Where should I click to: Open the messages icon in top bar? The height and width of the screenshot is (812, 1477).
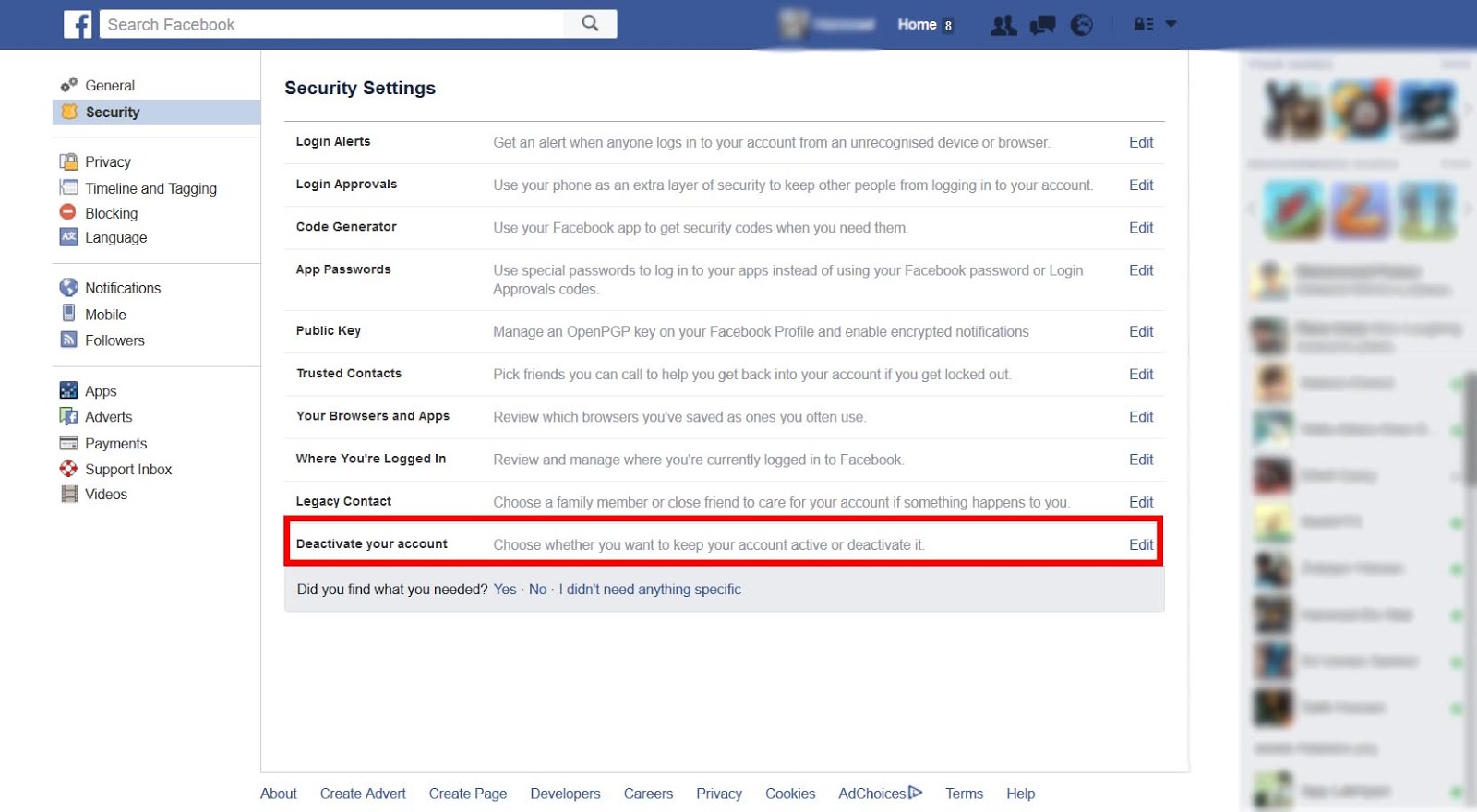pos(1043,25)
